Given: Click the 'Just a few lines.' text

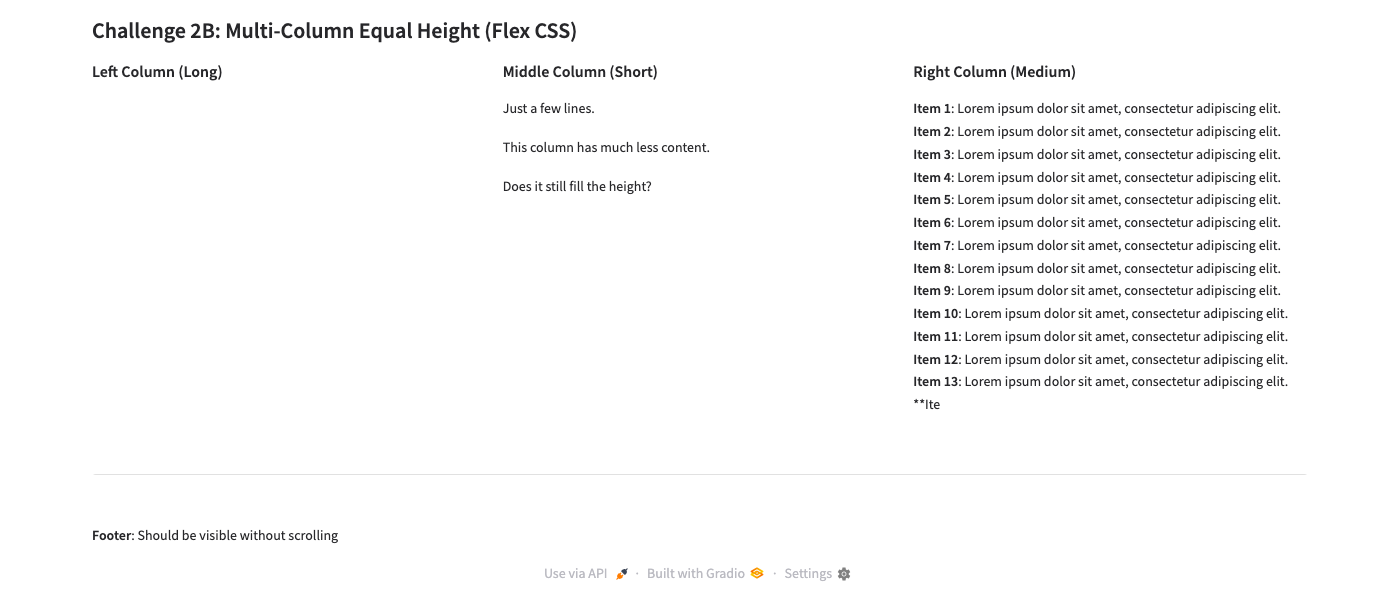Looking at the screenshot, I should click(549, 109).
